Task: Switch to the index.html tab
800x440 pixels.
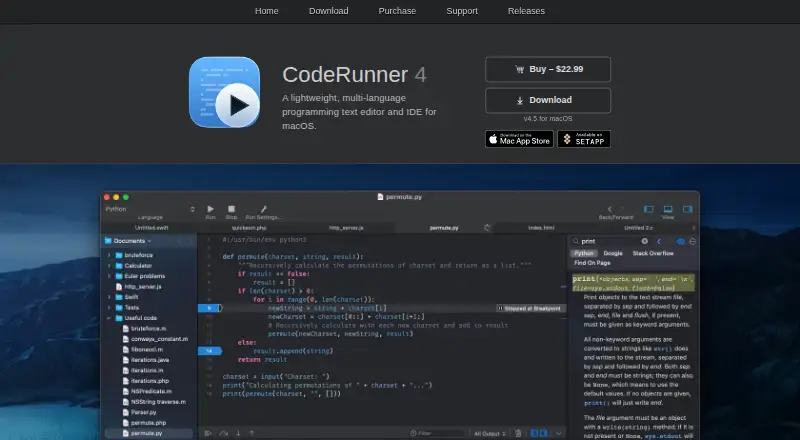Action: coord(541,228)
